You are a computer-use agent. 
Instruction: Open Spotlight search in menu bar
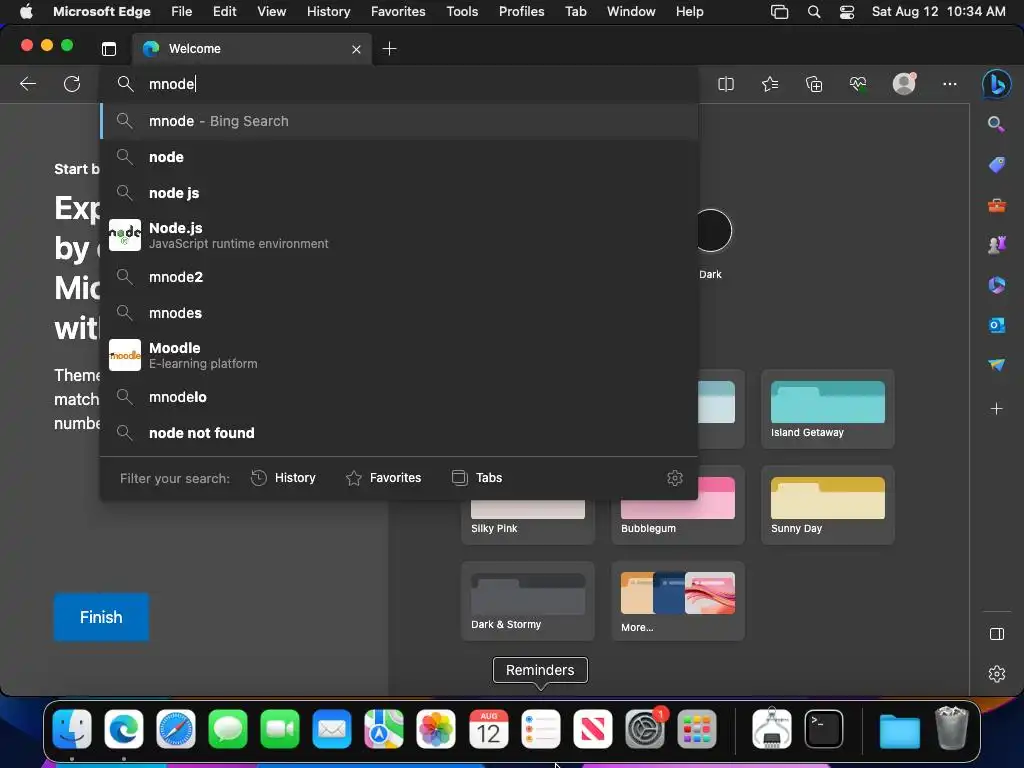click(x=814, y=12)
